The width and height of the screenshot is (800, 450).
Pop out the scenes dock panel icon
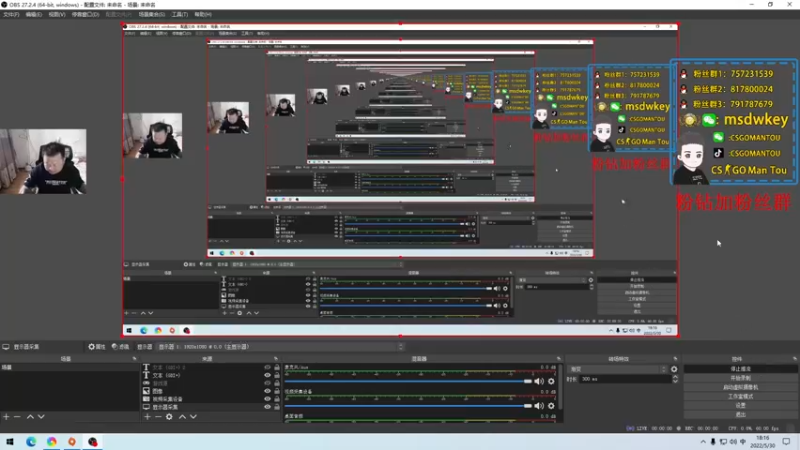135,359
